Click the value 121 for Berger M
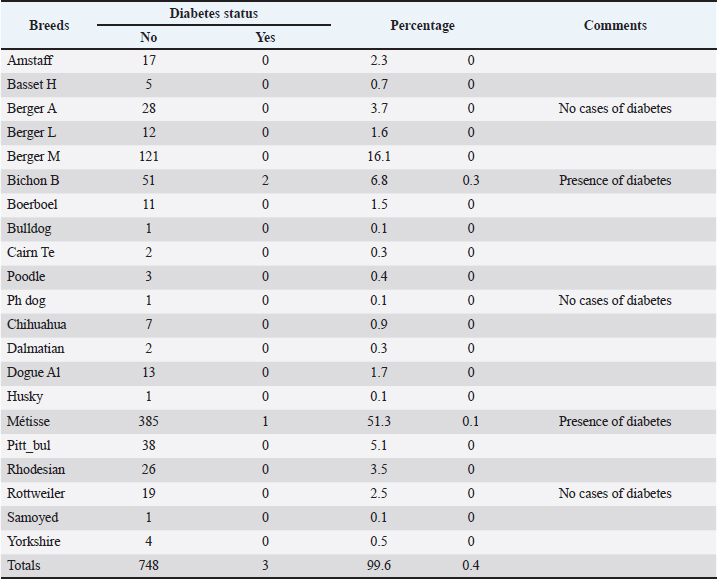This screenshot has width=717, height=579. (148, 156)
